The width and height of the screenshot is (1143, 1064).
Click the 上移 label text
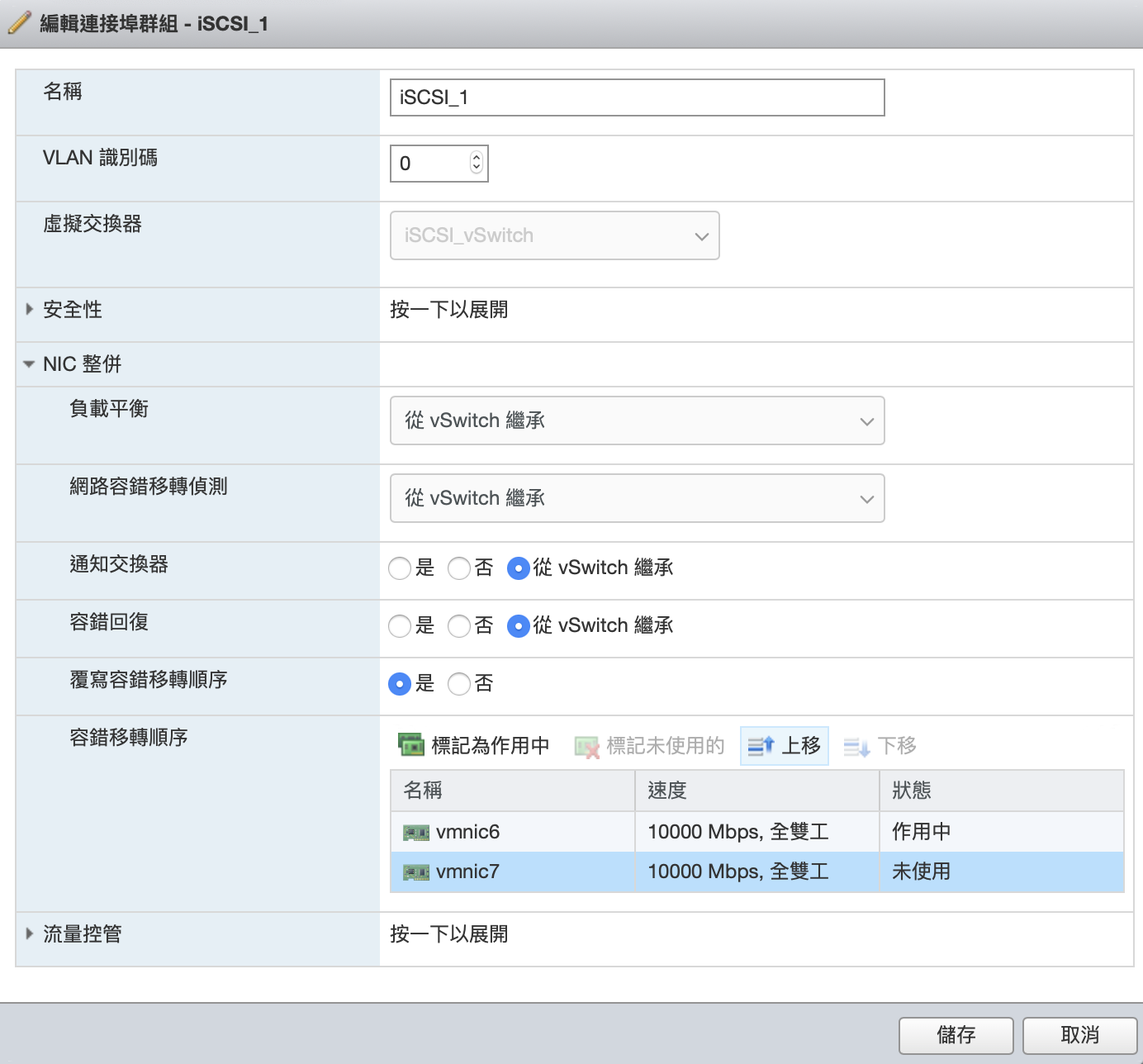click(801, 746)
